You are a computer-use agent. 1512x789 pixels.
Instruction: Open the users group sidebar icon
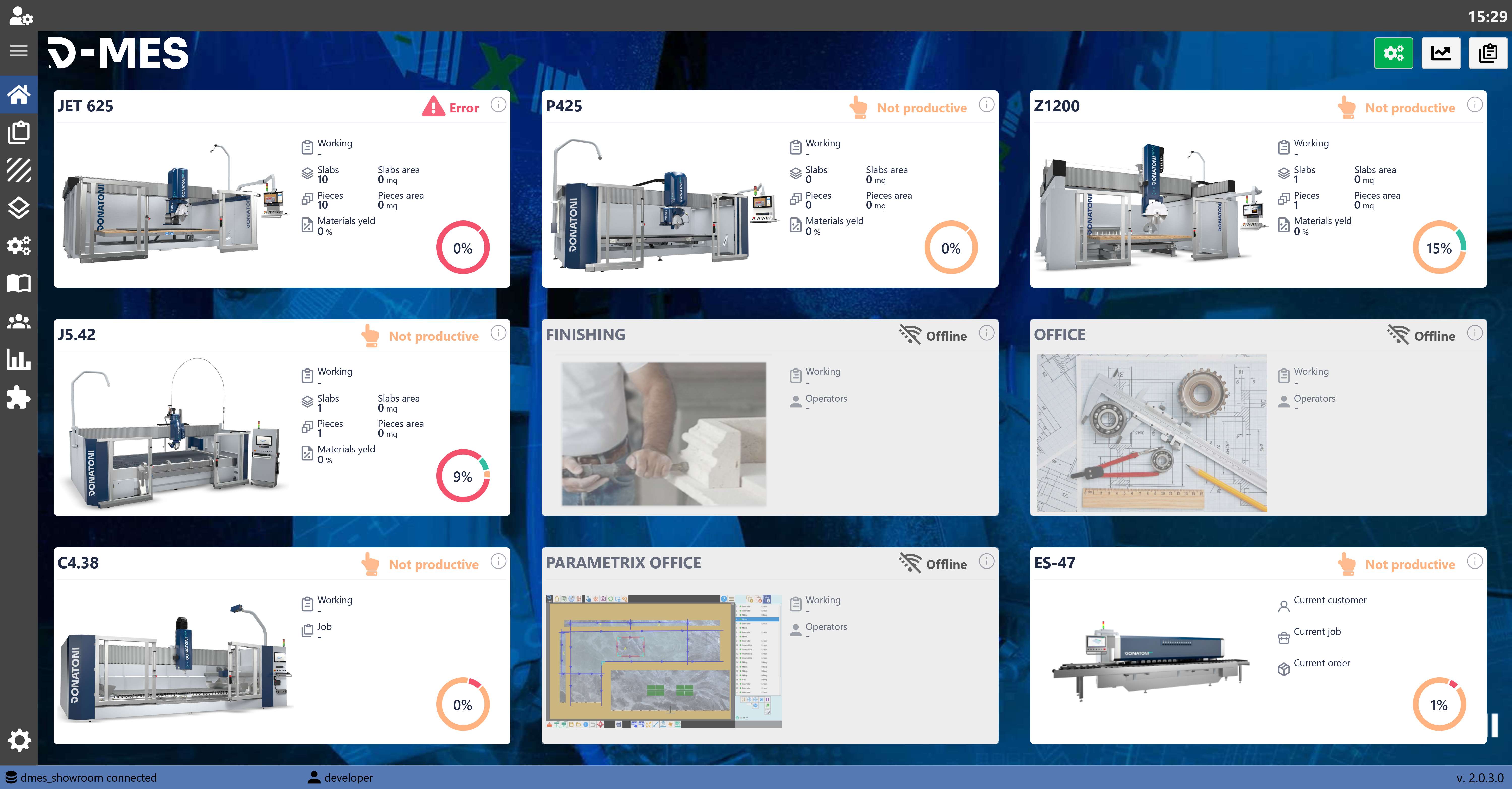pyautogui.click(x=19, y=322)
